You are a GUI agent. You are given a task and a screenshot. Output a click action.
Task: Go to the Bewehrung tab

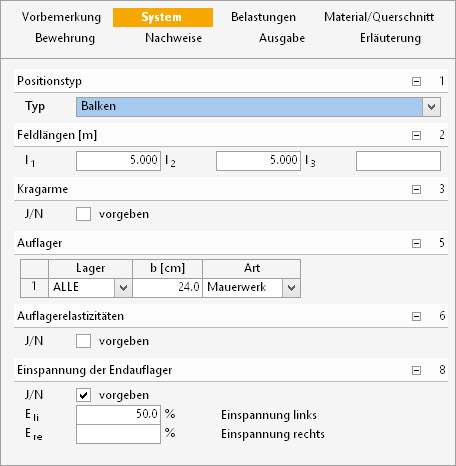pyautogui.click(x=65, y=38)
